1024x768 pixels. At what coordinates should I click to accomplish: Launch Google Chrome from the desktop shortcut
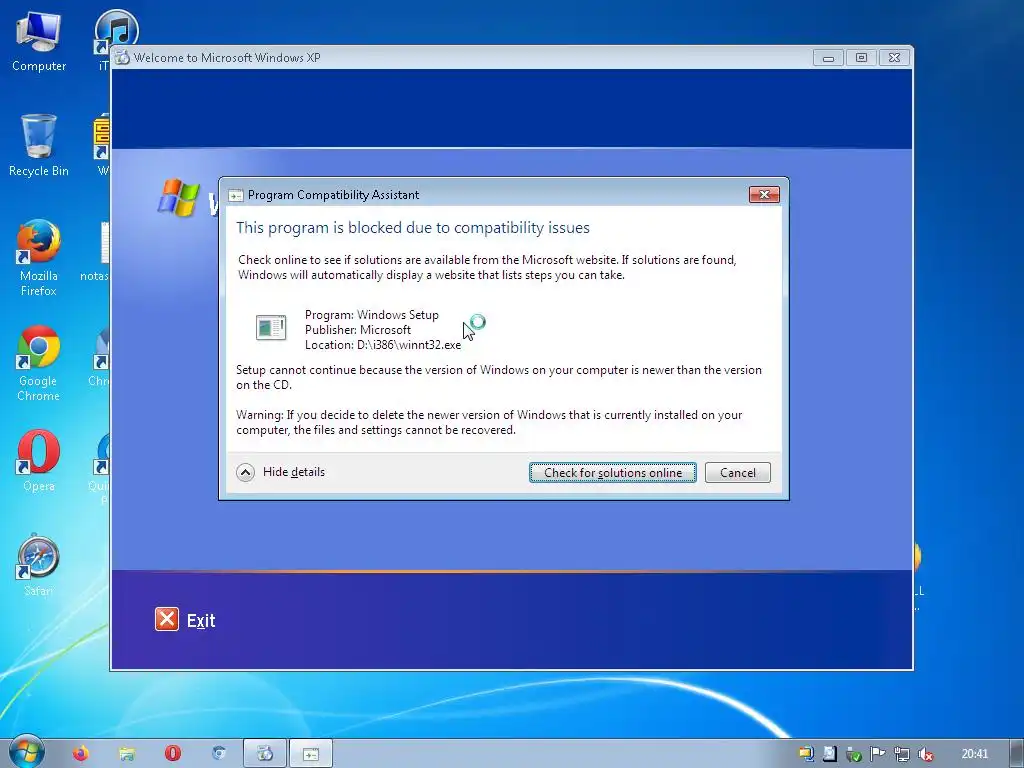[39, 363]
